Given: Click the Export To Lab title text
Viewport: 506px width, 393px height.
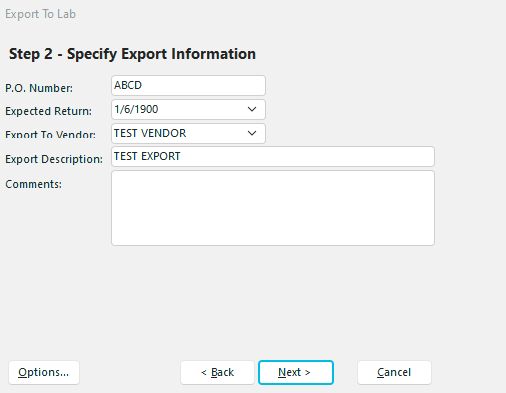Looking at the screenshot, I should tap(40, 14).
